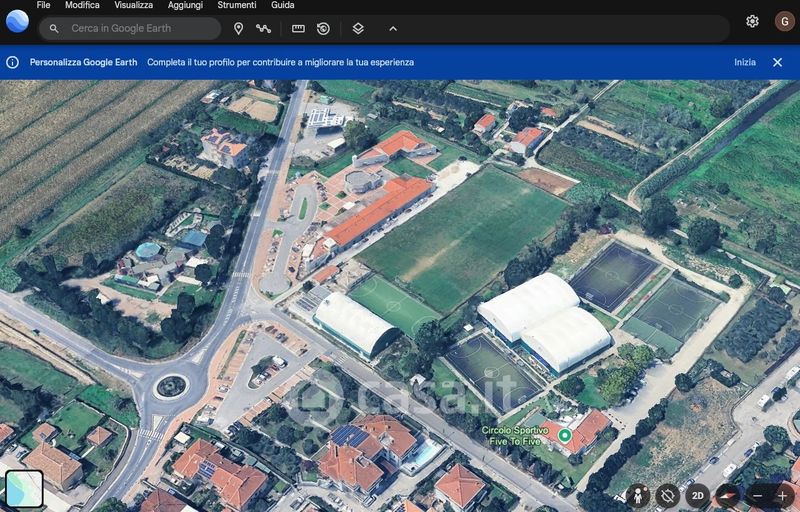Expand the Visualizza menu

[x=133, y=5]
